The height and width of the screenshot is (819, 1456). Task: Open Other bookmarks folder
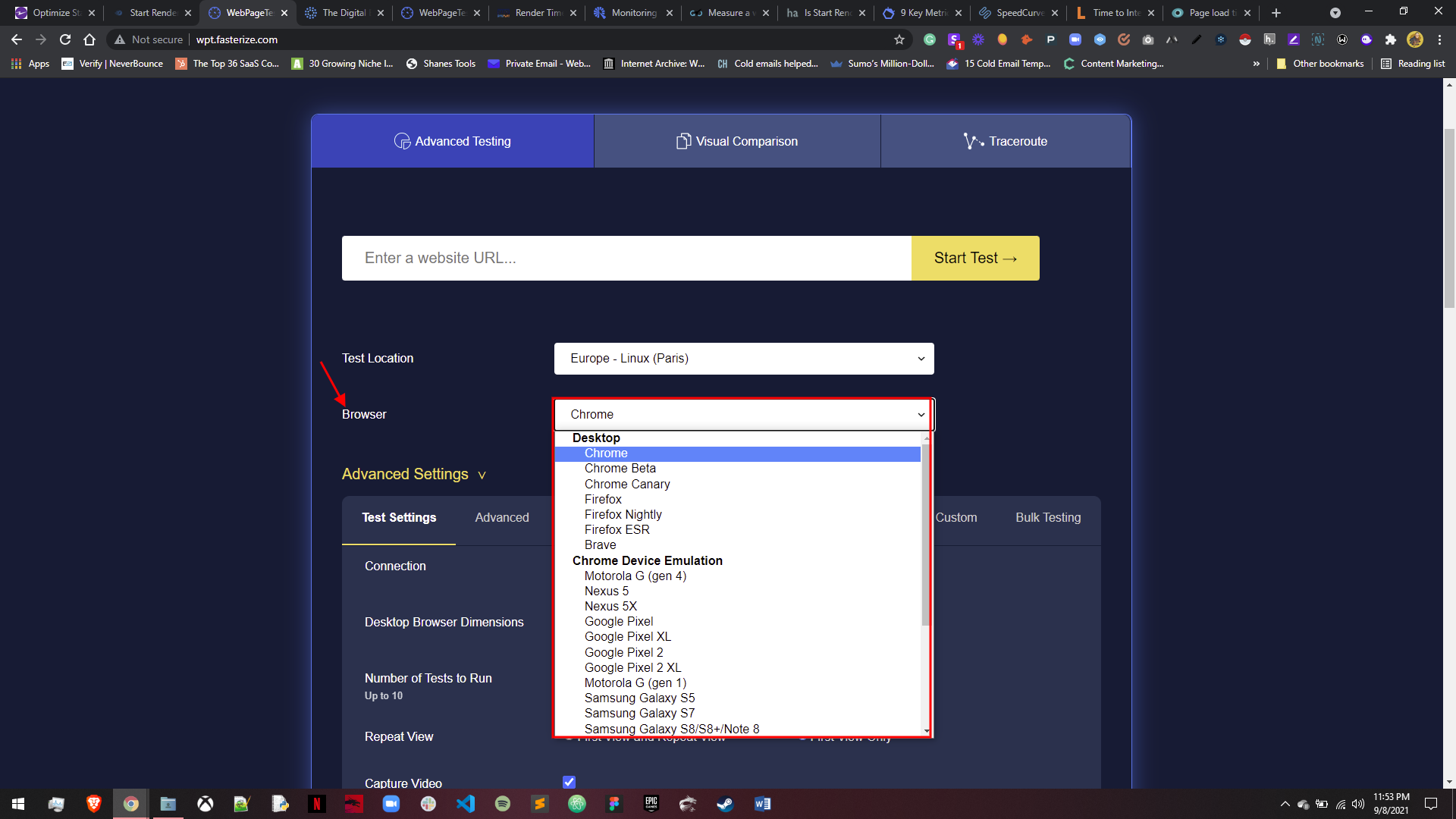1319,64
